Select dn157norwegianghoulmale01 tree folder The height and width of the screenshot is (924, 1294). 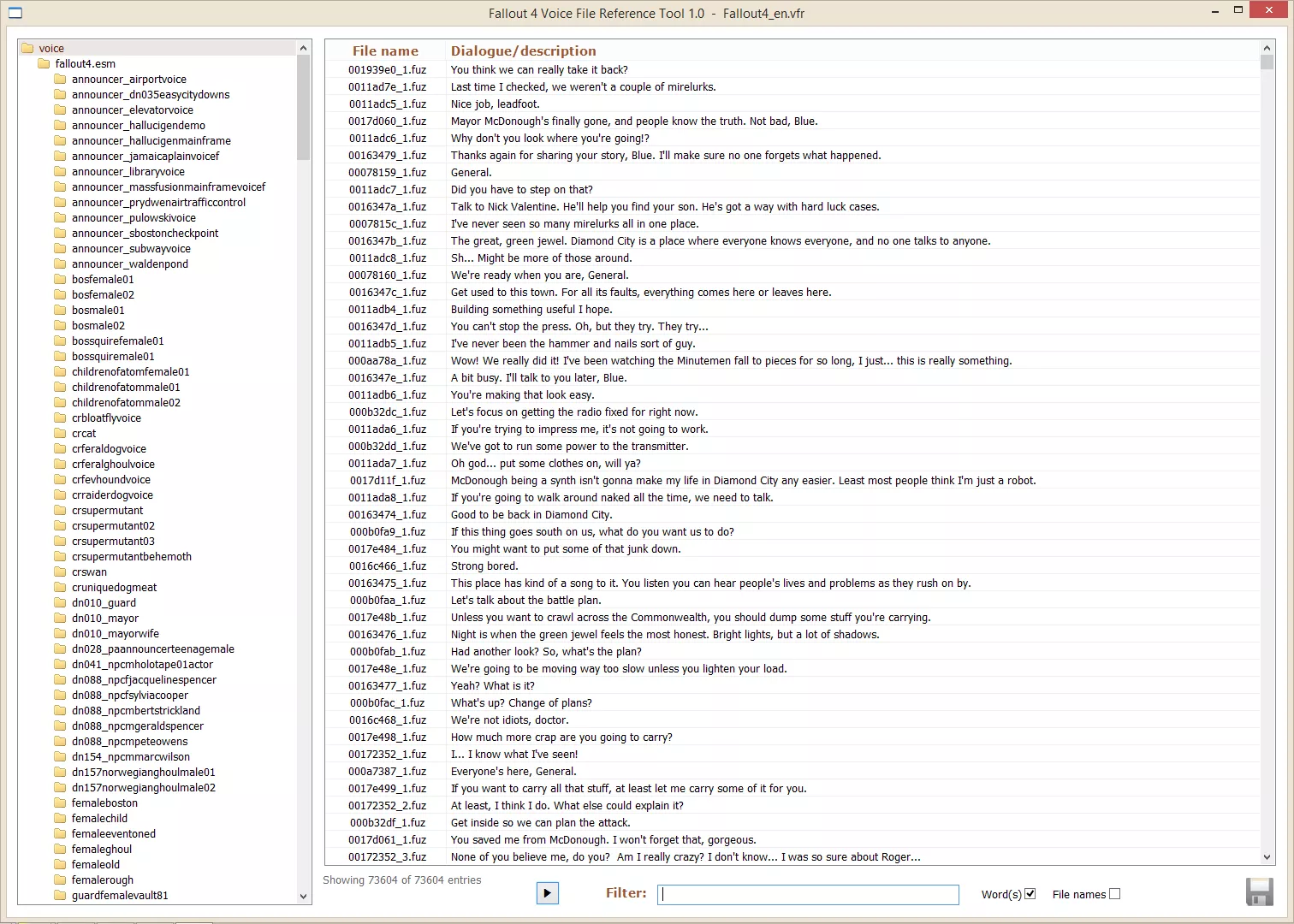(144, 772)
